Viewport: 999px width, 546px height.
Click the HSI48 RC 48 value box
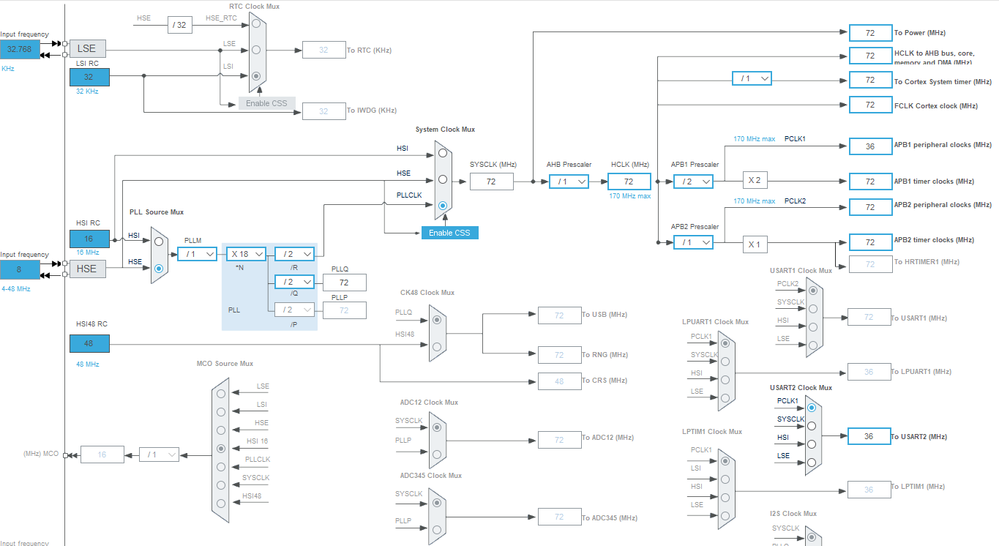point(89,343)
